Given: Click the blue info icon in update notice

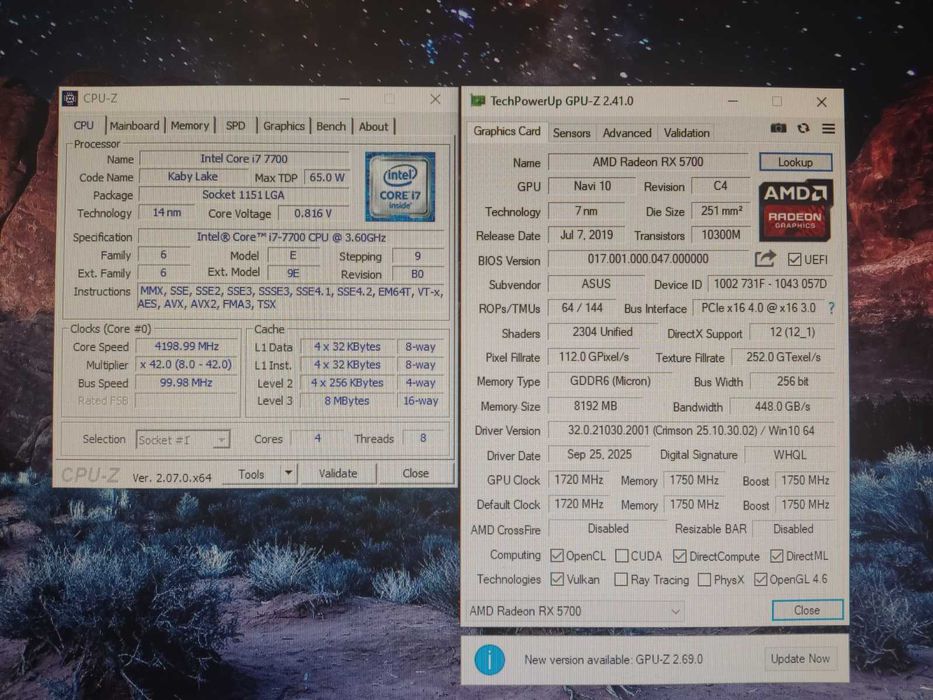Looking at the screenshot, I should point(489,660).
